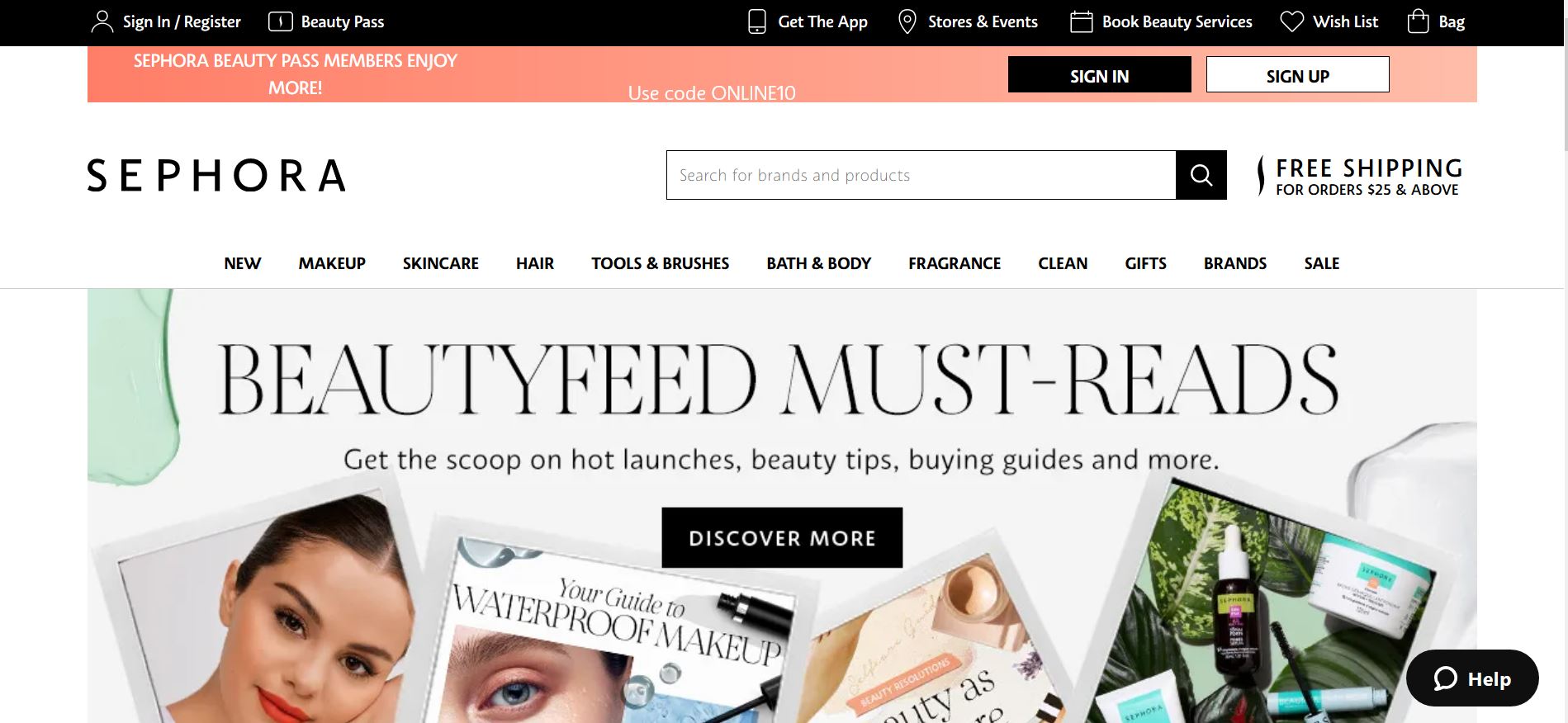
Task: Click the Wish List heart icon
Action: point(1292,21)
